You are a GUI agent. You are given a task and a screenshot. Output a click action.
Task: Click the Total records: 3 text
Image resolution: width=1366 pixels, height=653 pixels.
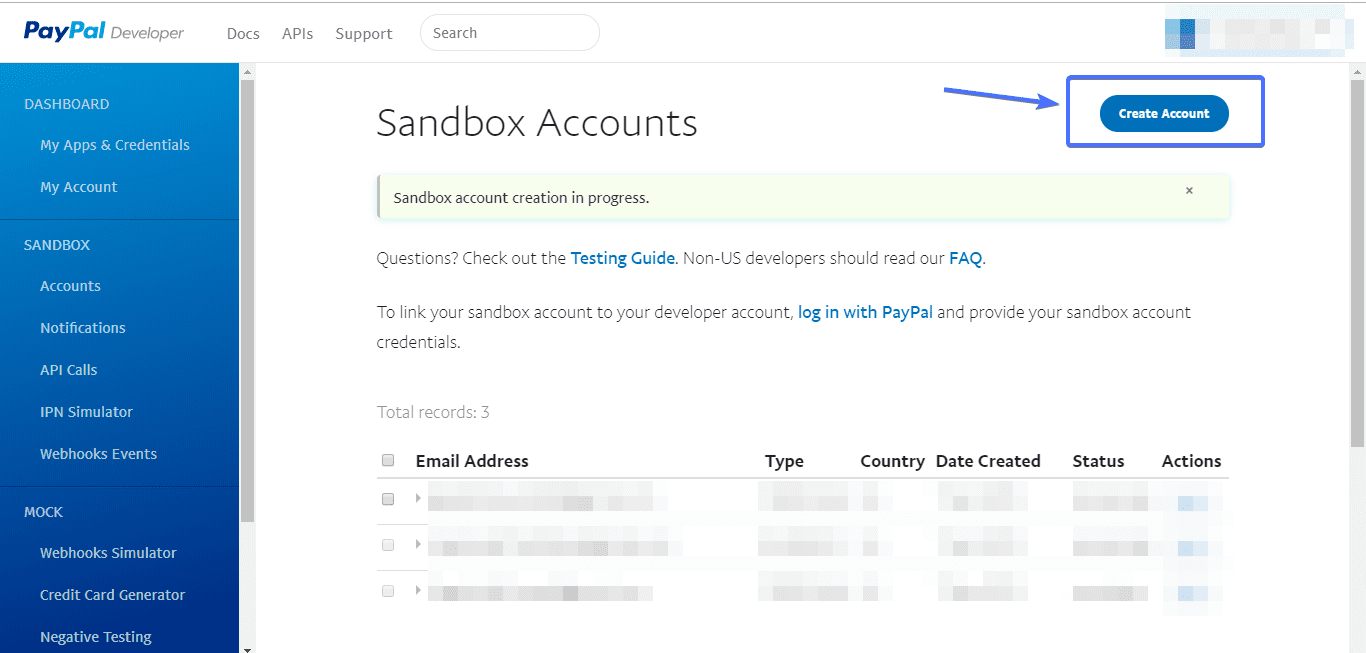[433, 412]
